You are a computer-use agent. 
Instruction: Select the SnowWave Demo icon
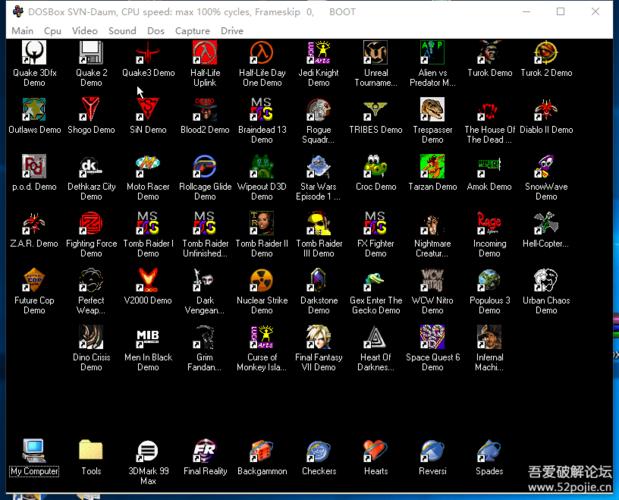click(546, 167)
